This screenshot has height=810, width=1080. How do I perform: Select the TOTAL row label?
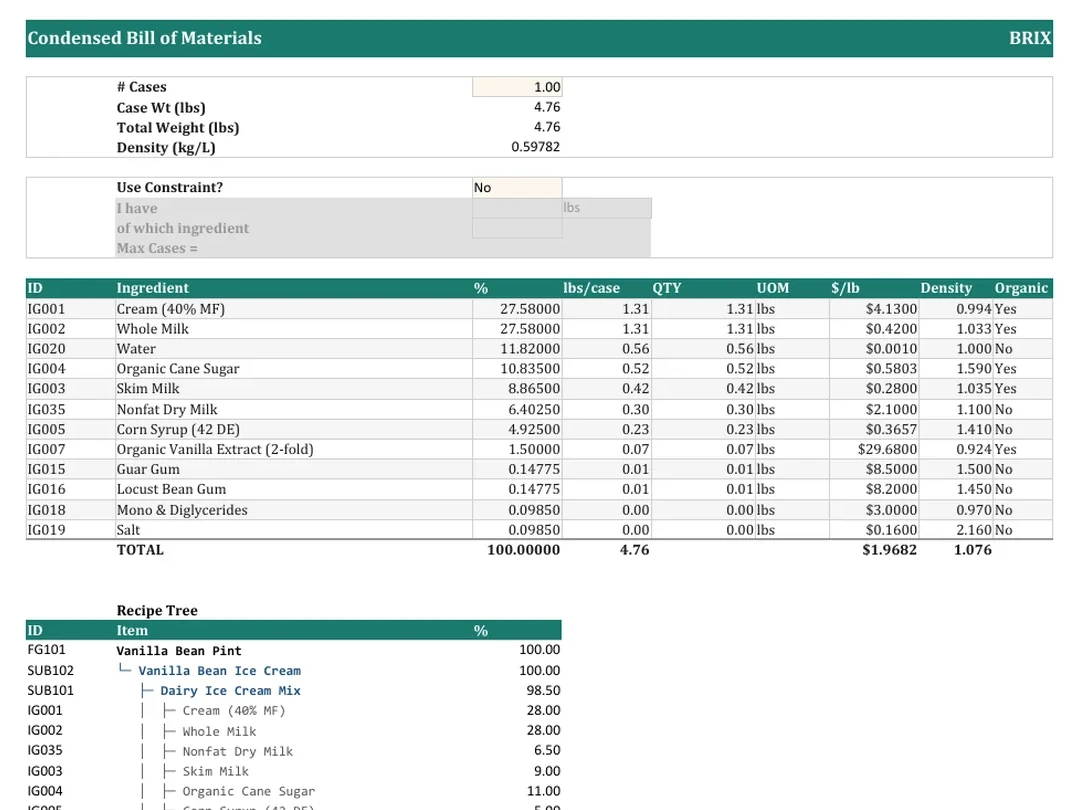(x=140, y=550)
